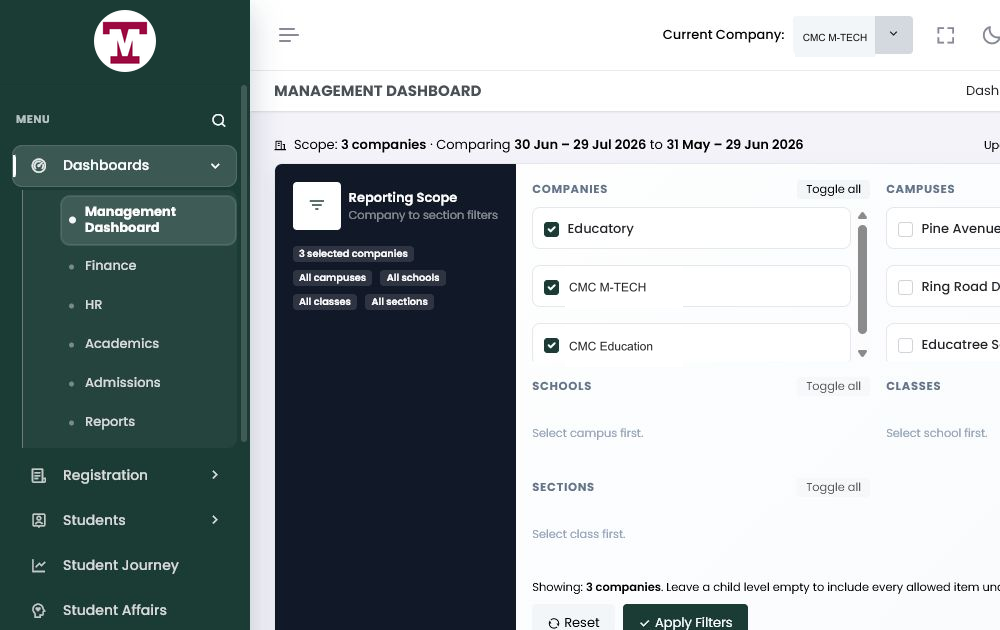Click the sidebar vertical scrollbar
This screenshot has width=1000, height=630.
(x=244, y=263)
